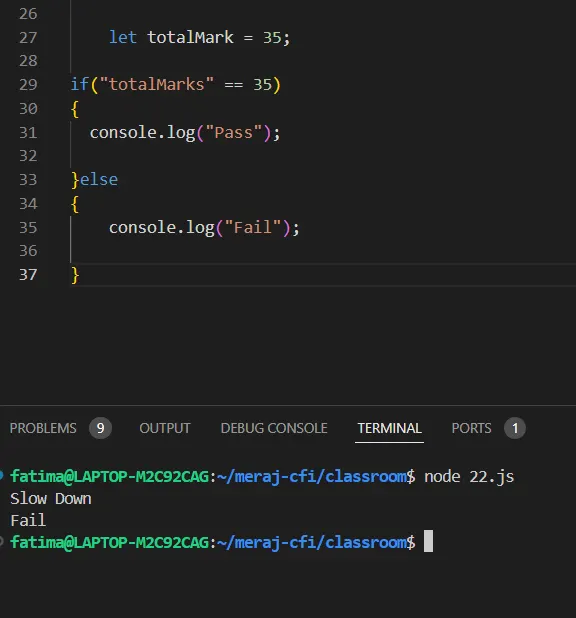Switch to the PORTS tab
Image resolution: width=576 pixels, height=618 pixels.
472,428
